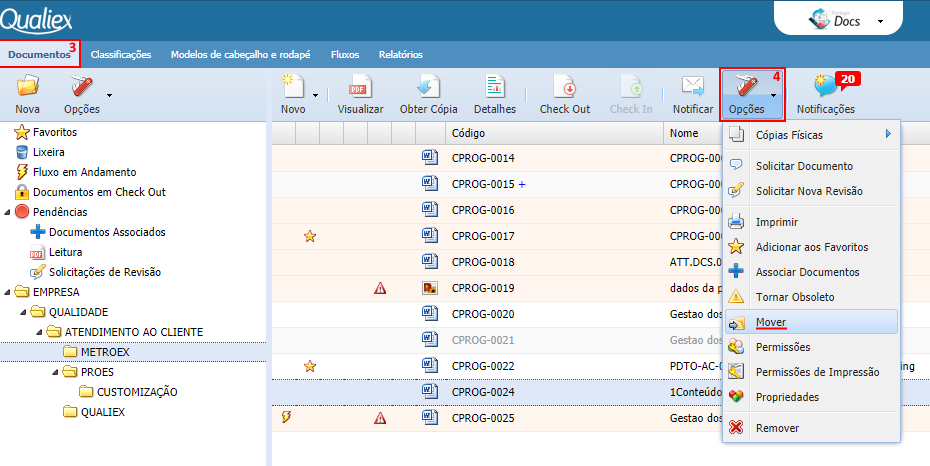Choose Solicitar Documento menu entry

pyautogui.click(x=811, y=166)
